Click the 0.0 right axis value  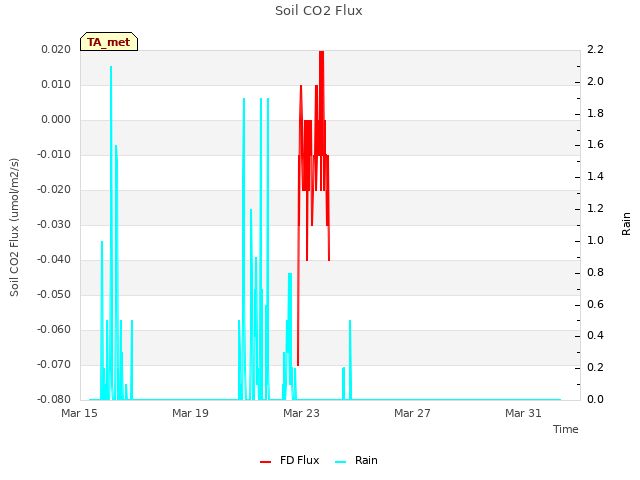coord(595,399)
